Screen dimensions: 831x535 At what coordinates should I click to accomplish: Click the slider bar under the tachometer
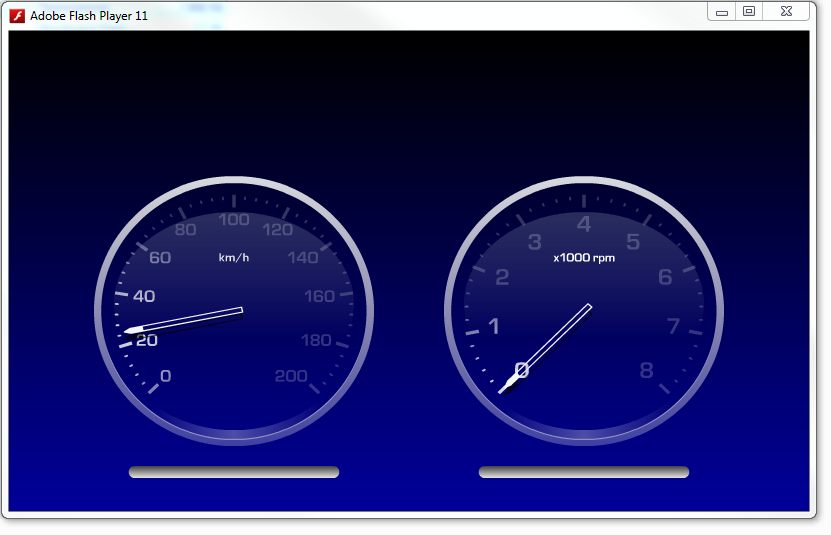[584, 472]
